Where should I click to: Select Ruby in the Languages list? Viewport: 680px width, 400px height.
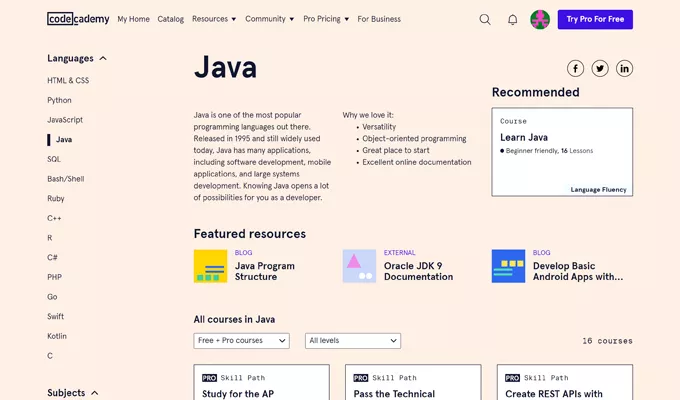[56, 198]
